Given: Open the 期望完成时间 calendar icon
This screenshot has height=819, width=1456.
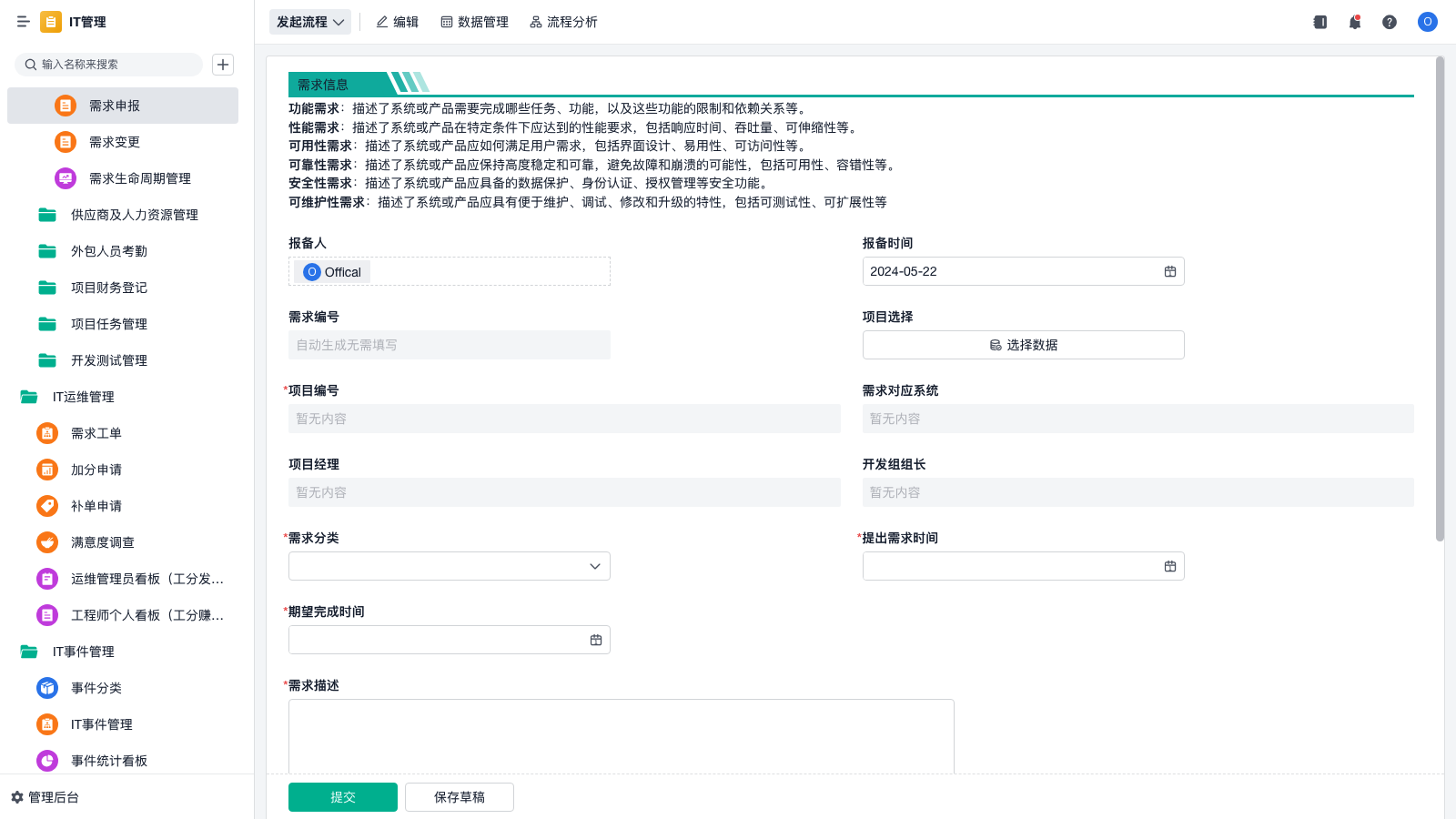Looking at the screenshot, I should pos(596,640).
